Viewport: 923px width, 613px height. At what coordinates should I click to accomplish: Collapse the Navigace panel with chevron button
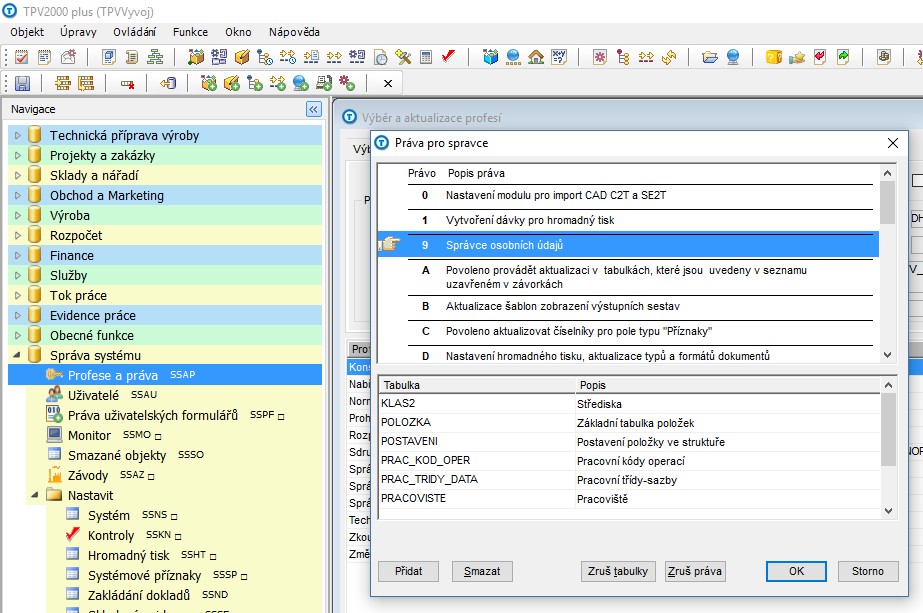pos(313,109)
